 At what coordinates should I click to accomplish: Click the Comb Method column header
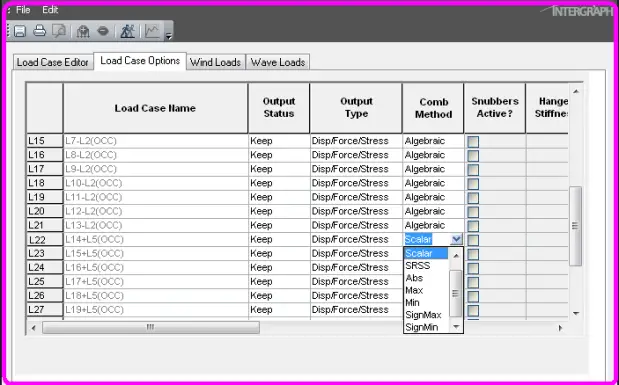(433, 108)
